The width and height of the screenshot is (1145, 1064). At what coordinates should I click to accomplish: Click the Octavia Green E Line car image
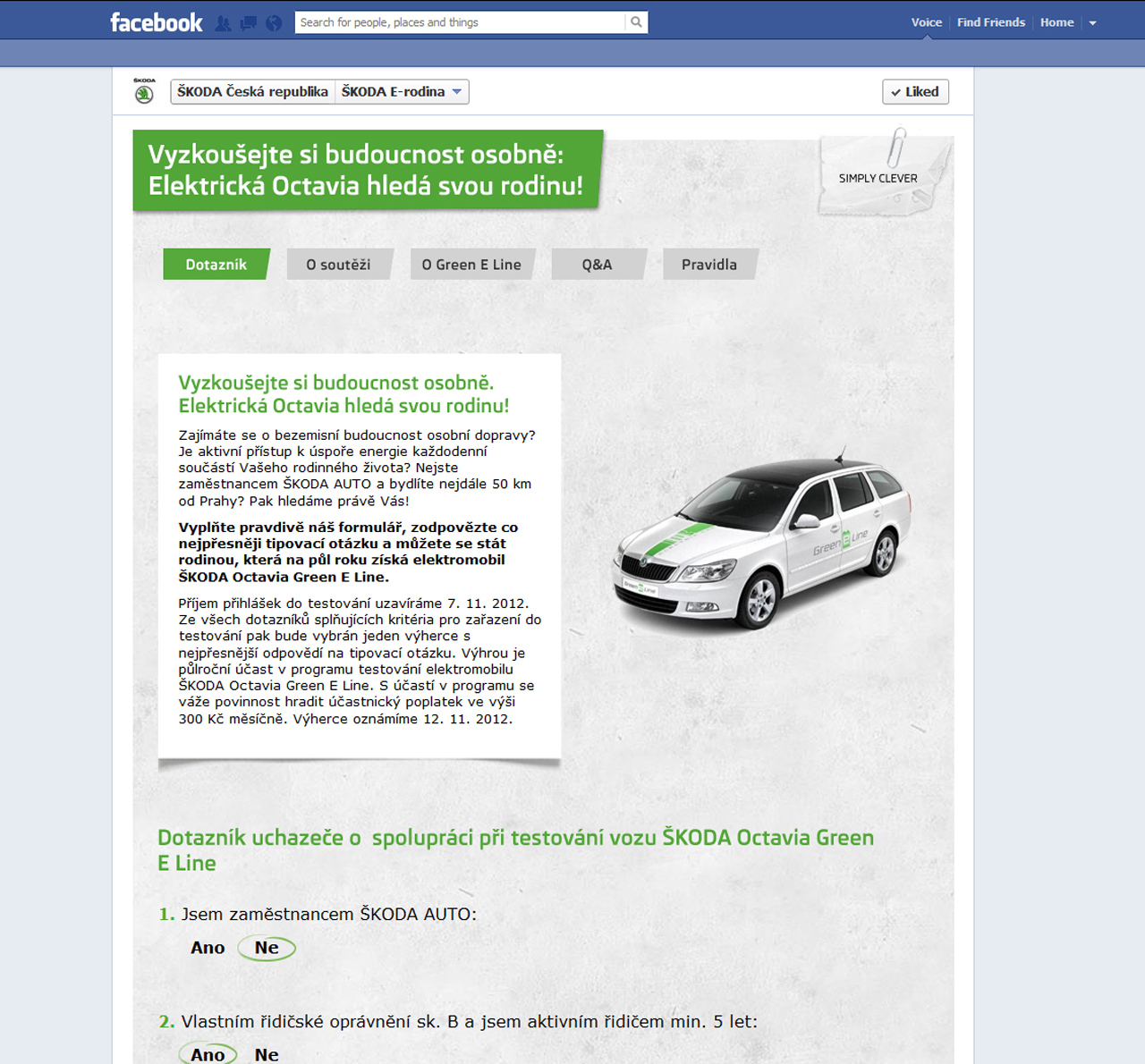(x=762, y=541)
